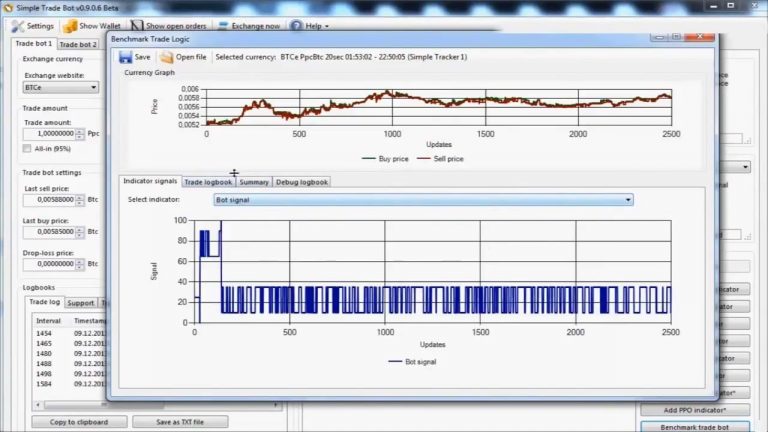The width and height of the screenshot is (768, 432).
Task: Click the Benchmark trade bot button
Action: pyautogui.click(x=695, y=427)
